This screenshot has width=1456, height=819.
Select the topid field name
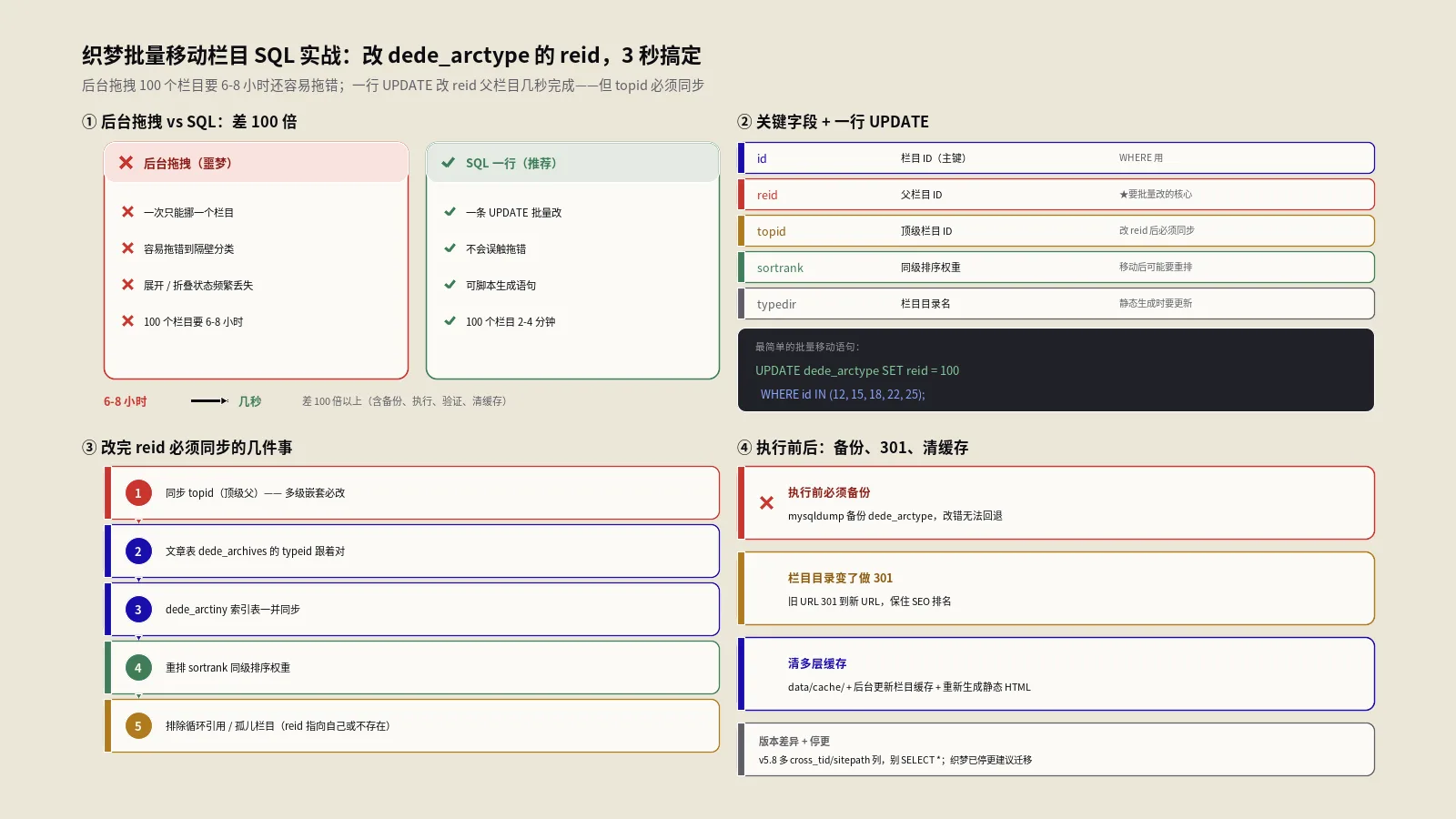point(771,231)
